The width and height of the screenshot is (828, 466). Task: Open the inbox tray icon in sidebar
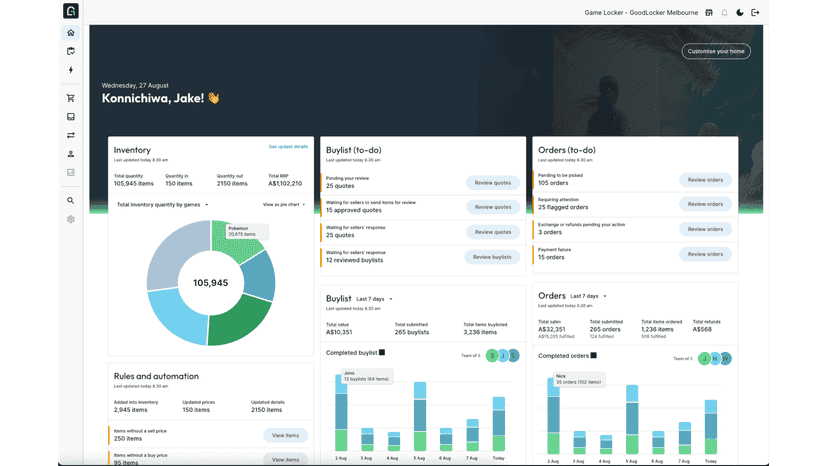pyautogui.click(x=71, y=117)
